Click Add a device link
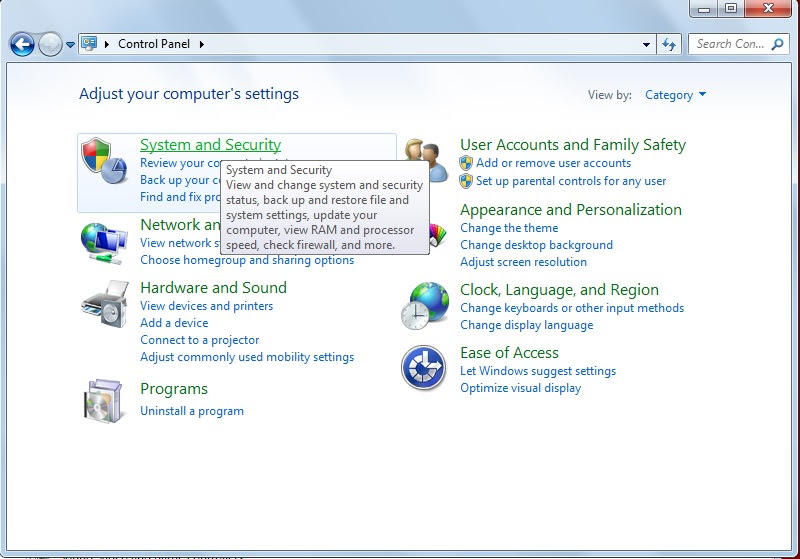This screenshot has width=800, height=559. (174, 323)
